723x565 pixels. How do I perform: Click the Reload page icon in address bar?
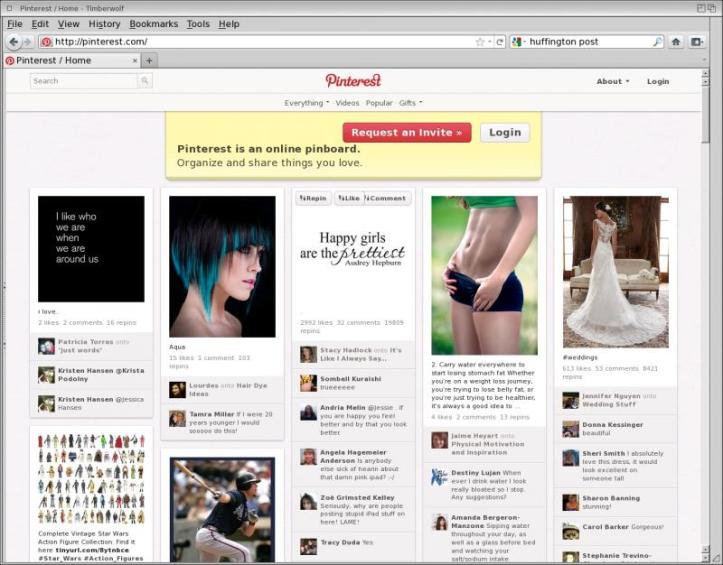tap(499, 42)
